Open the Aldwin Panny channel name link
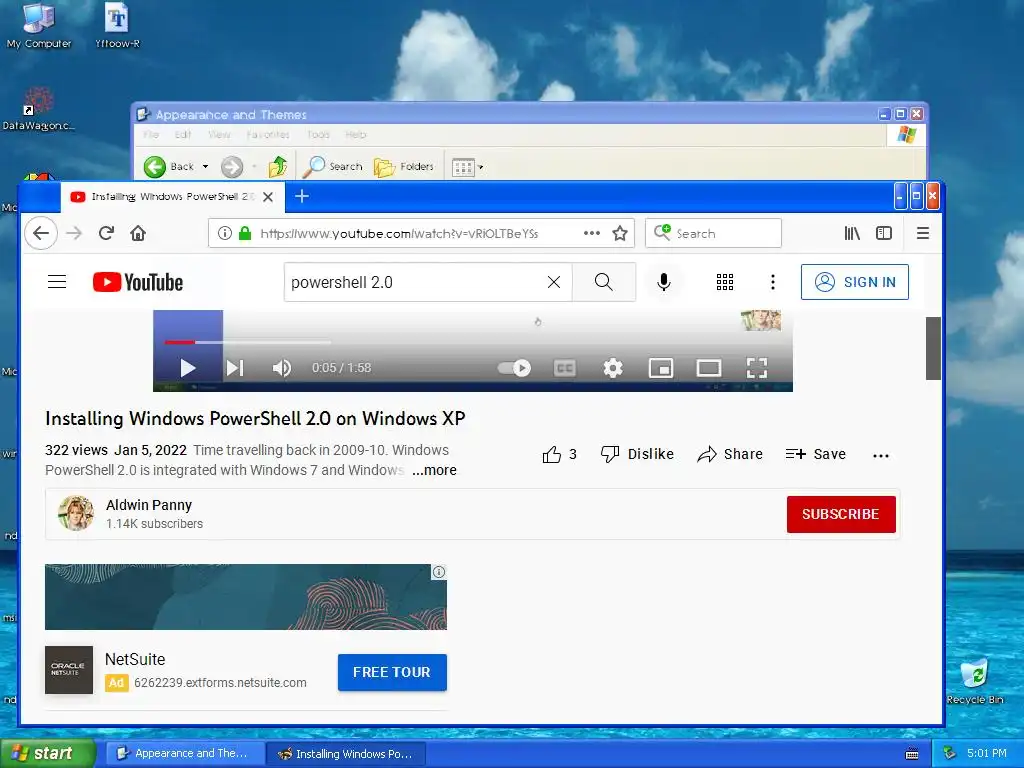Screen dimensions: 1024x768 coord(149,505)
